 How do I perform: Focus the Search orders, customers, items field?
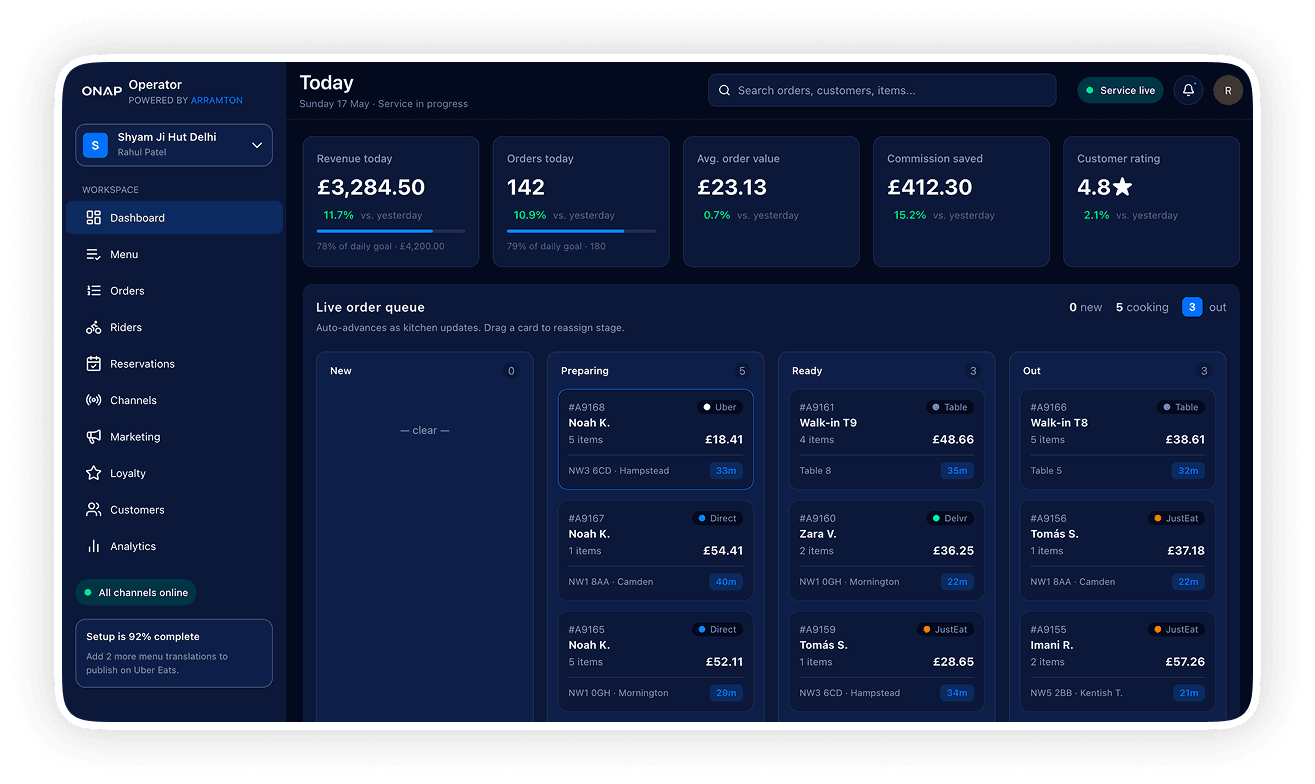(882, 90)
